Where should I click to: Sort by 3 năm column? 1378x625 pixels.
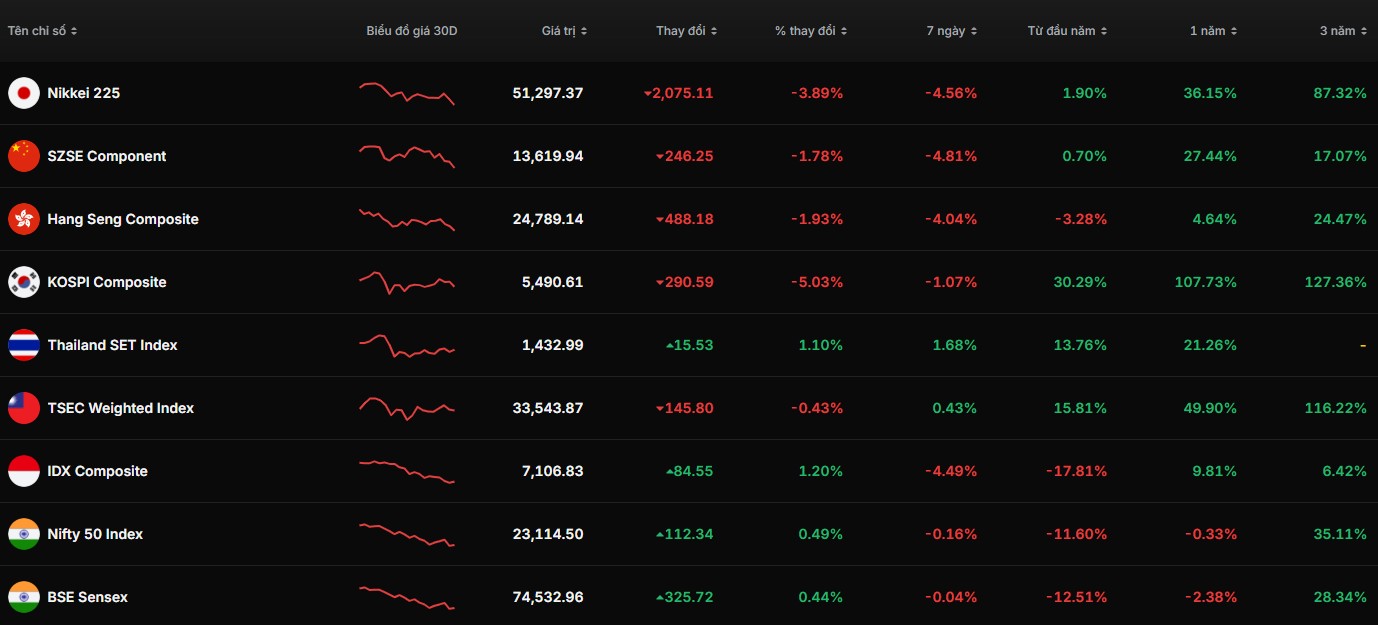click(x=1343, y=31)
